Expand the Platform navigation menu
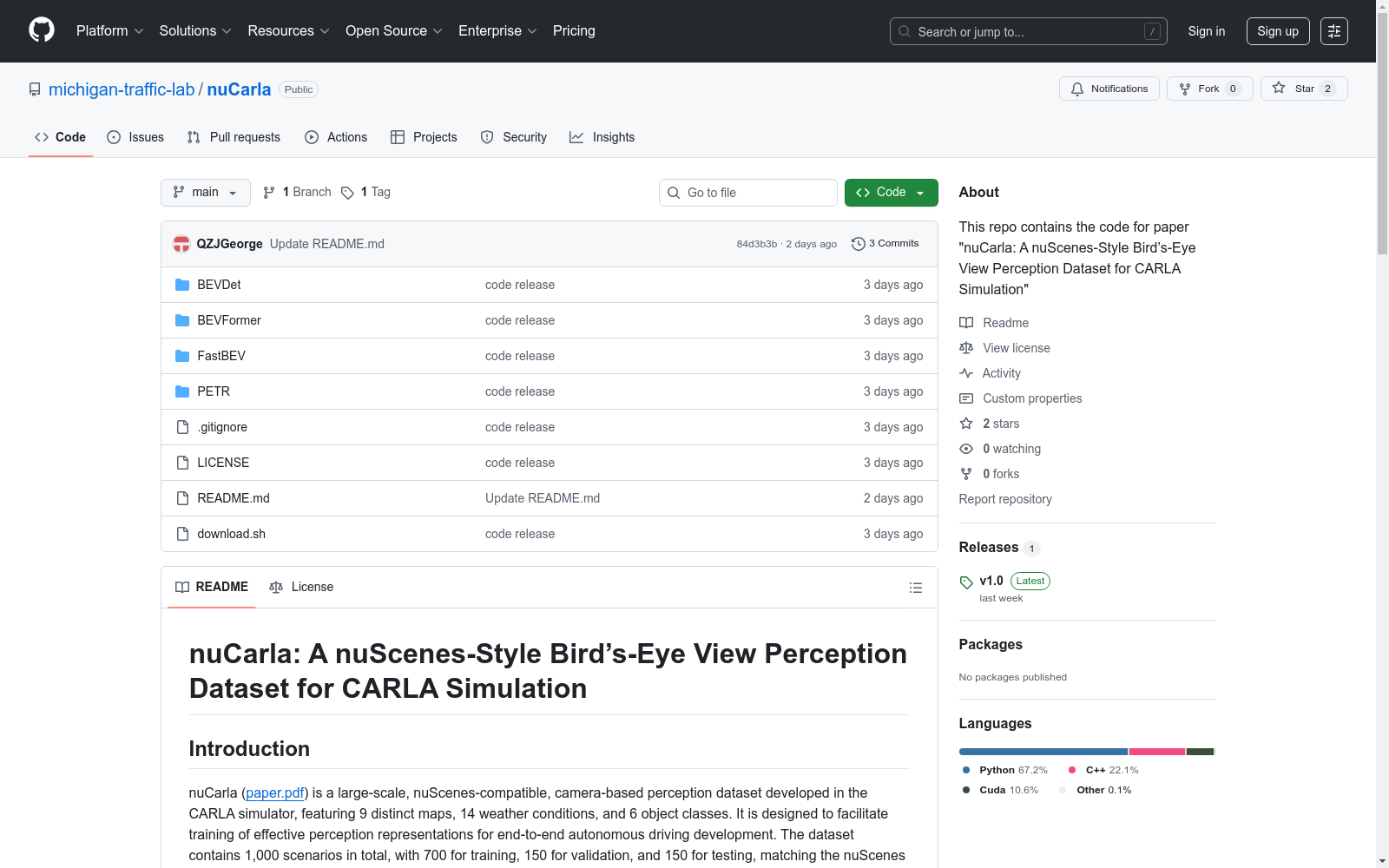Image resolution: width=1389 pixels, height=868 pixels. (110, 31)
